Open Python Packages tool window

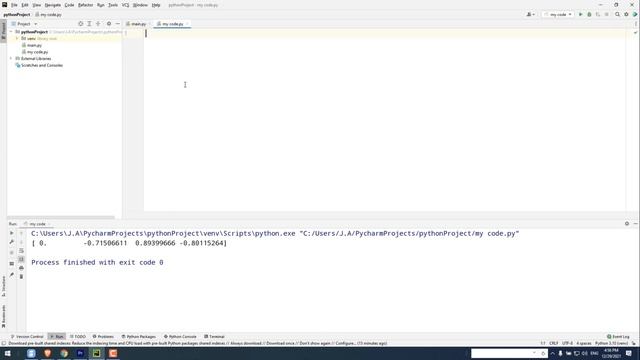(x=139, y=336)
